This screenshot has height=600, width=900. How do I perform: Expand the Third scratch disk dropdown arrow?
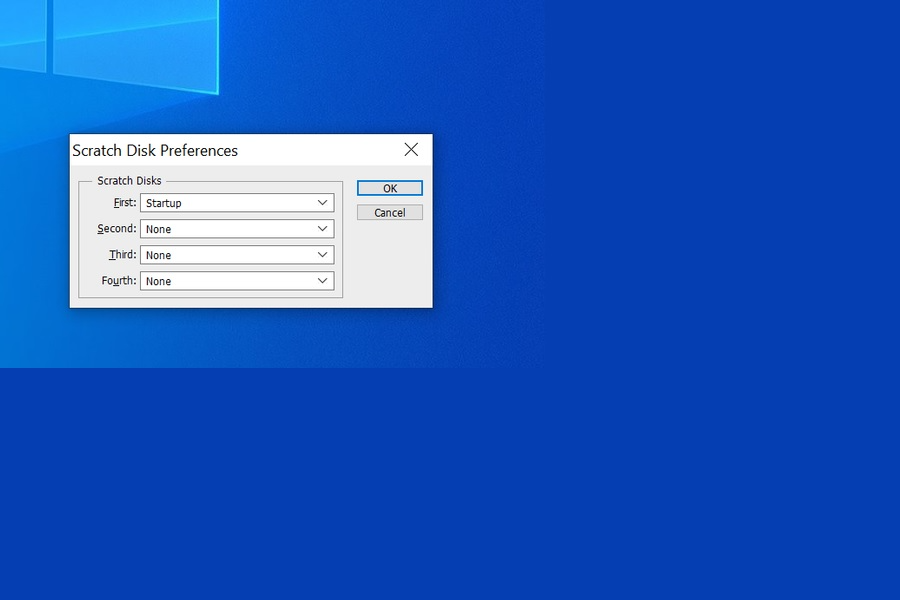click(323, 255)
